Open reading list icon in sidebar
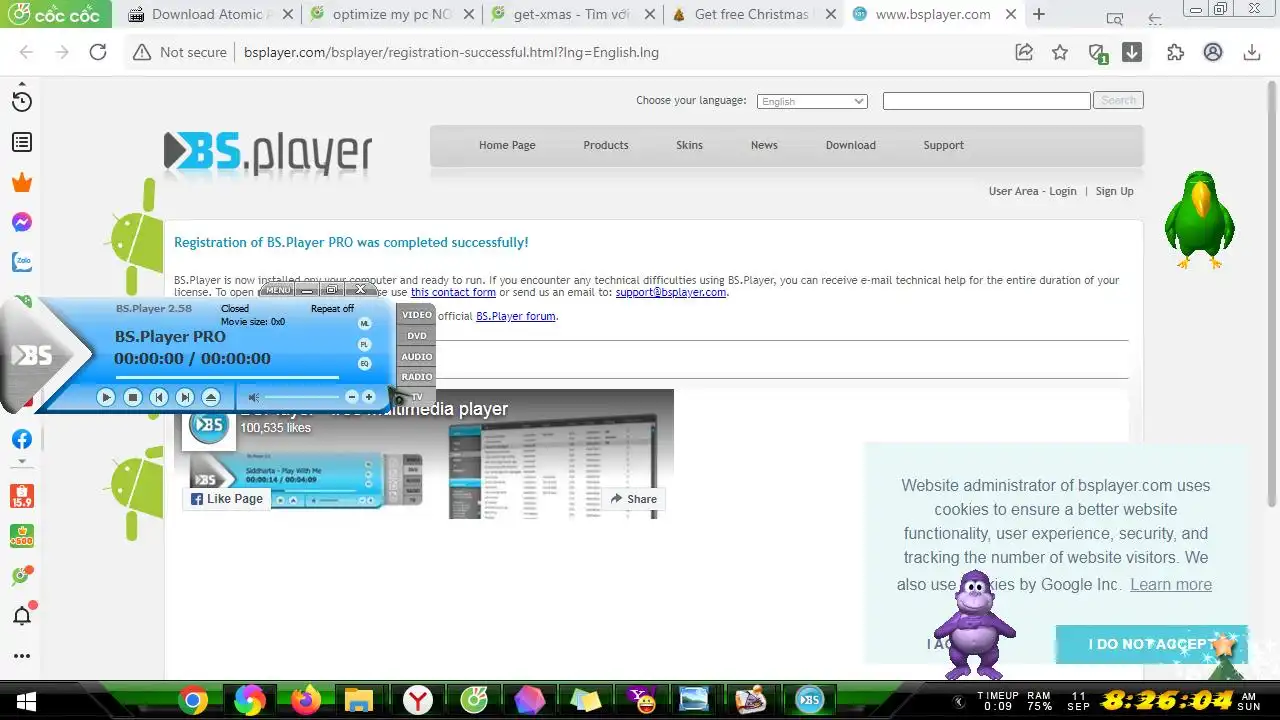Viewport: 1280px width, 720px height. [22, 143]
